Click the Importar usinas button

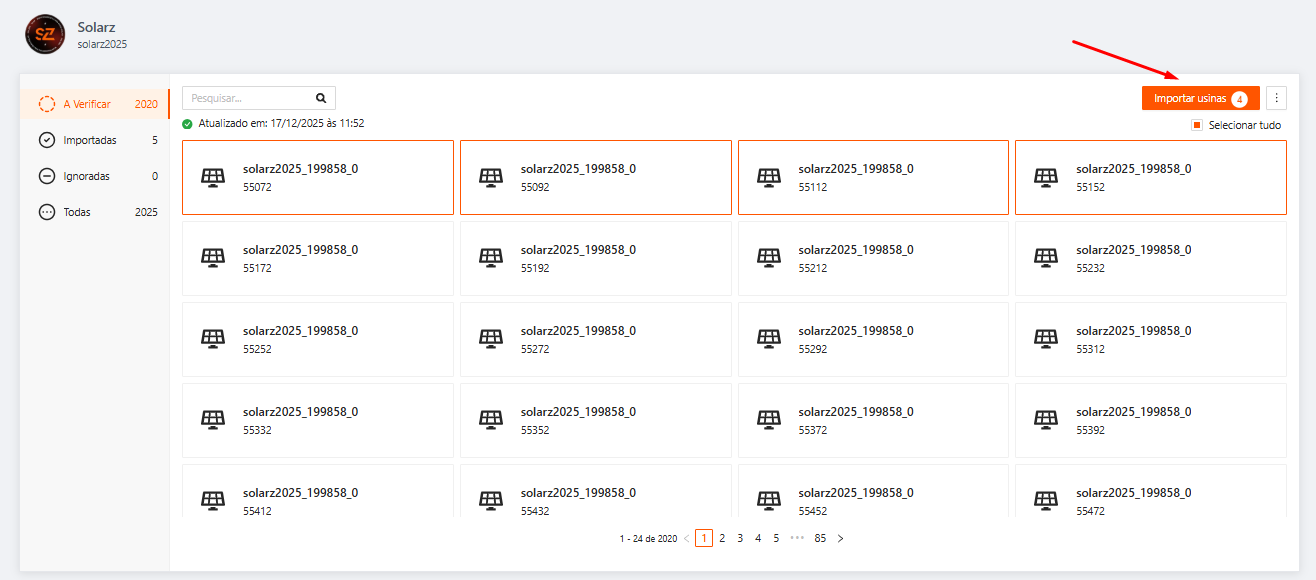point(1200,98)
